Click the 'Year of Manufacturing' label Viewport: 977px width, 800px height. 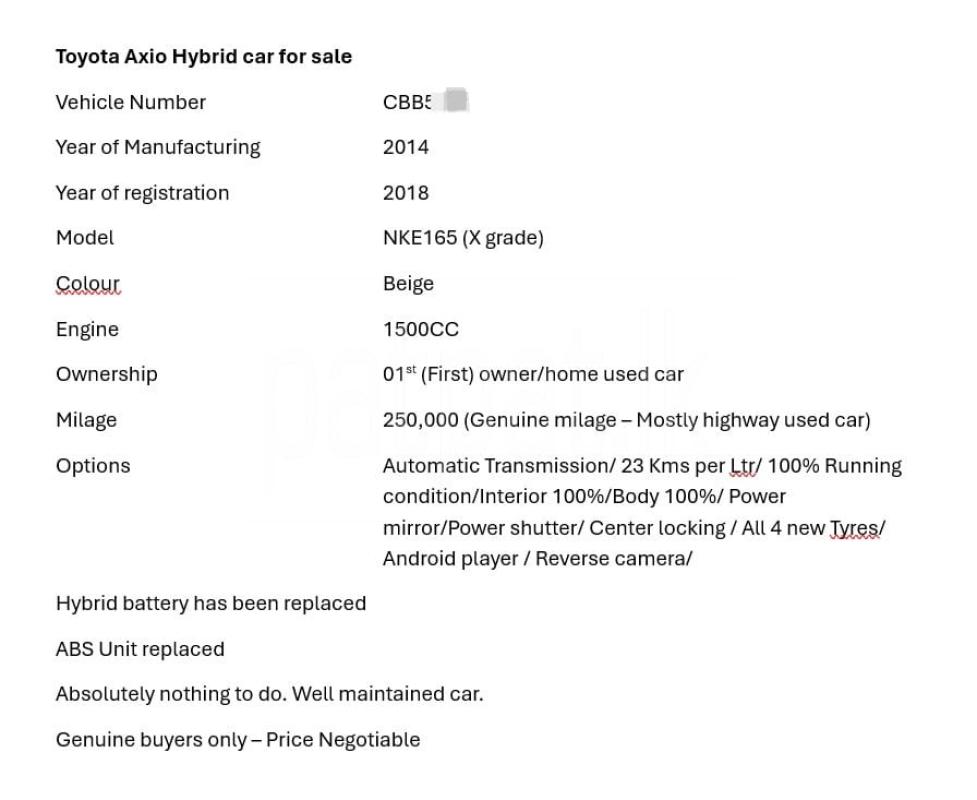pos(157,147)
